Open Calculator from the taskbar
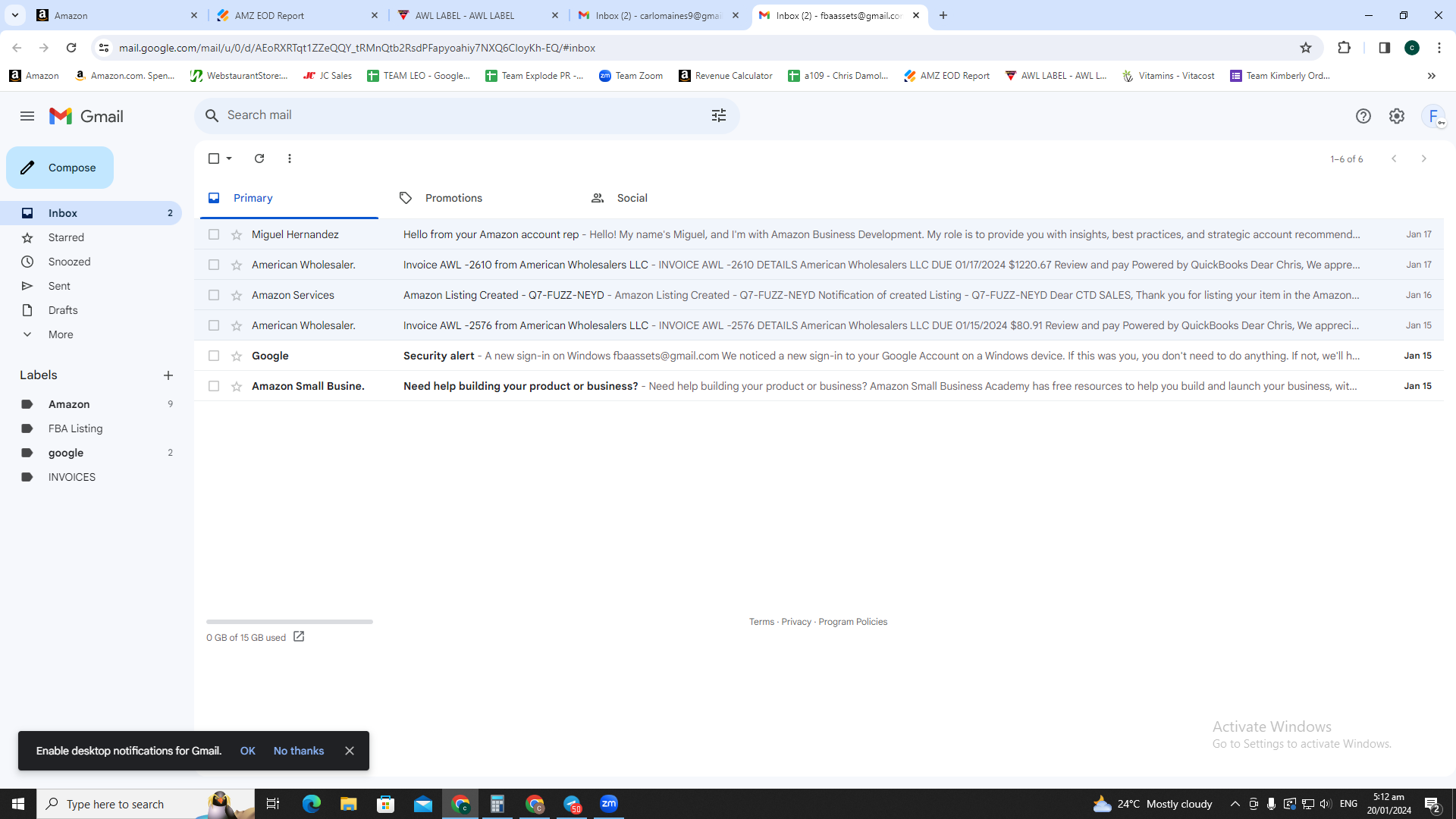Image resolution: width=1456 pixels, height=819 pixels. 497,804
